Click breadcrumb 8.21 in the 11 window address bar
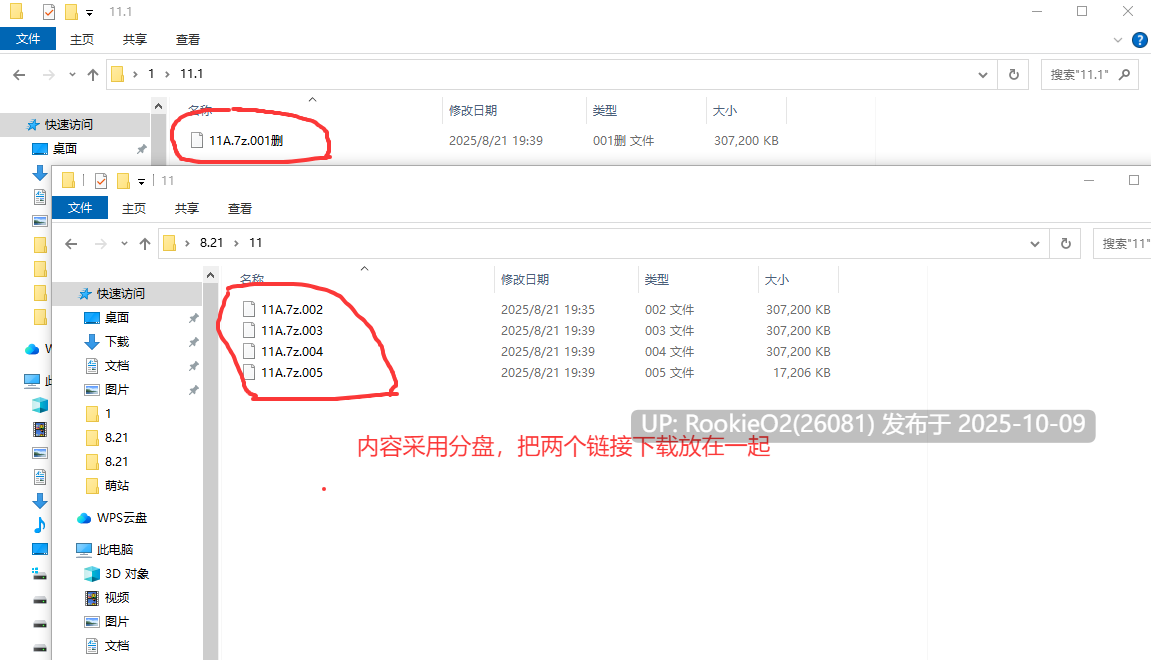 [211, 243]
